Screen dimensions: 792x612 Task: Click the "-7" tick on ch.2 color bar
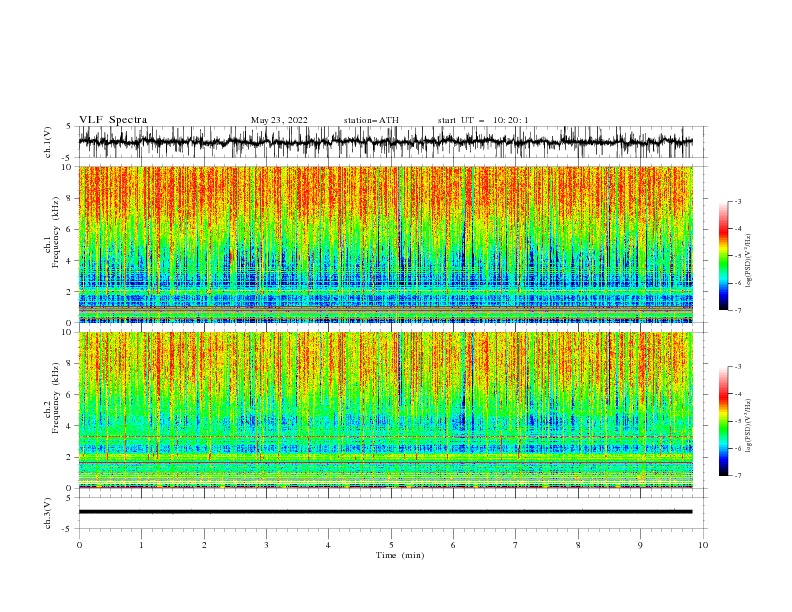[x=737, y=475]
